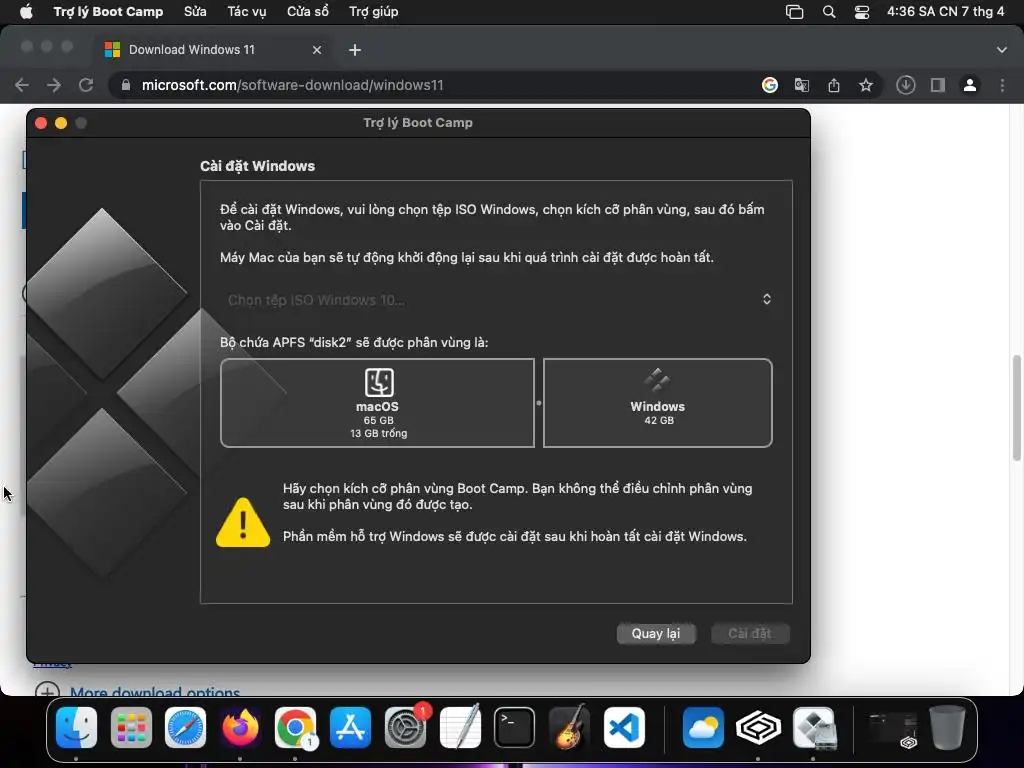Open the Apple menu

(26, 12)
